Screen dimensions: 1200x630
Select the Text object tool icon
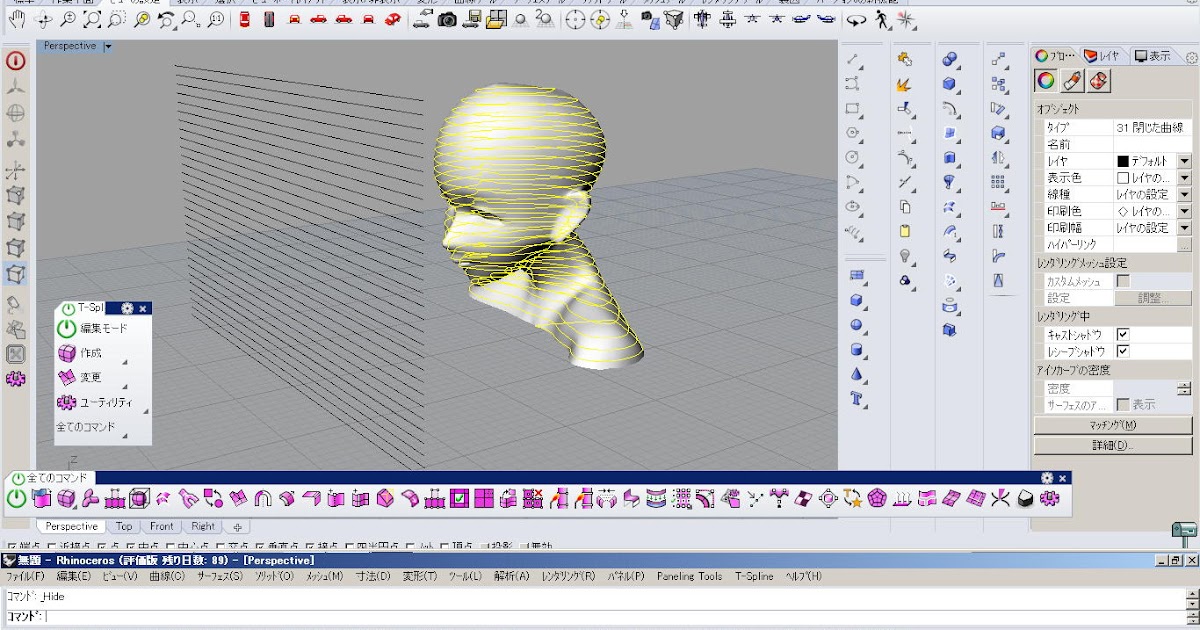coord(857,399)
